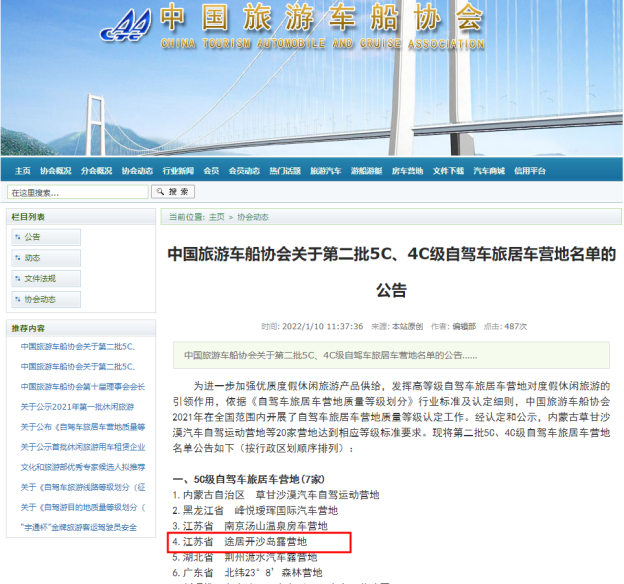624x584 pixels.
Task: Click 主页 in the breadcrumb trail
Action: pyautogui.click(x=217, y=217)
